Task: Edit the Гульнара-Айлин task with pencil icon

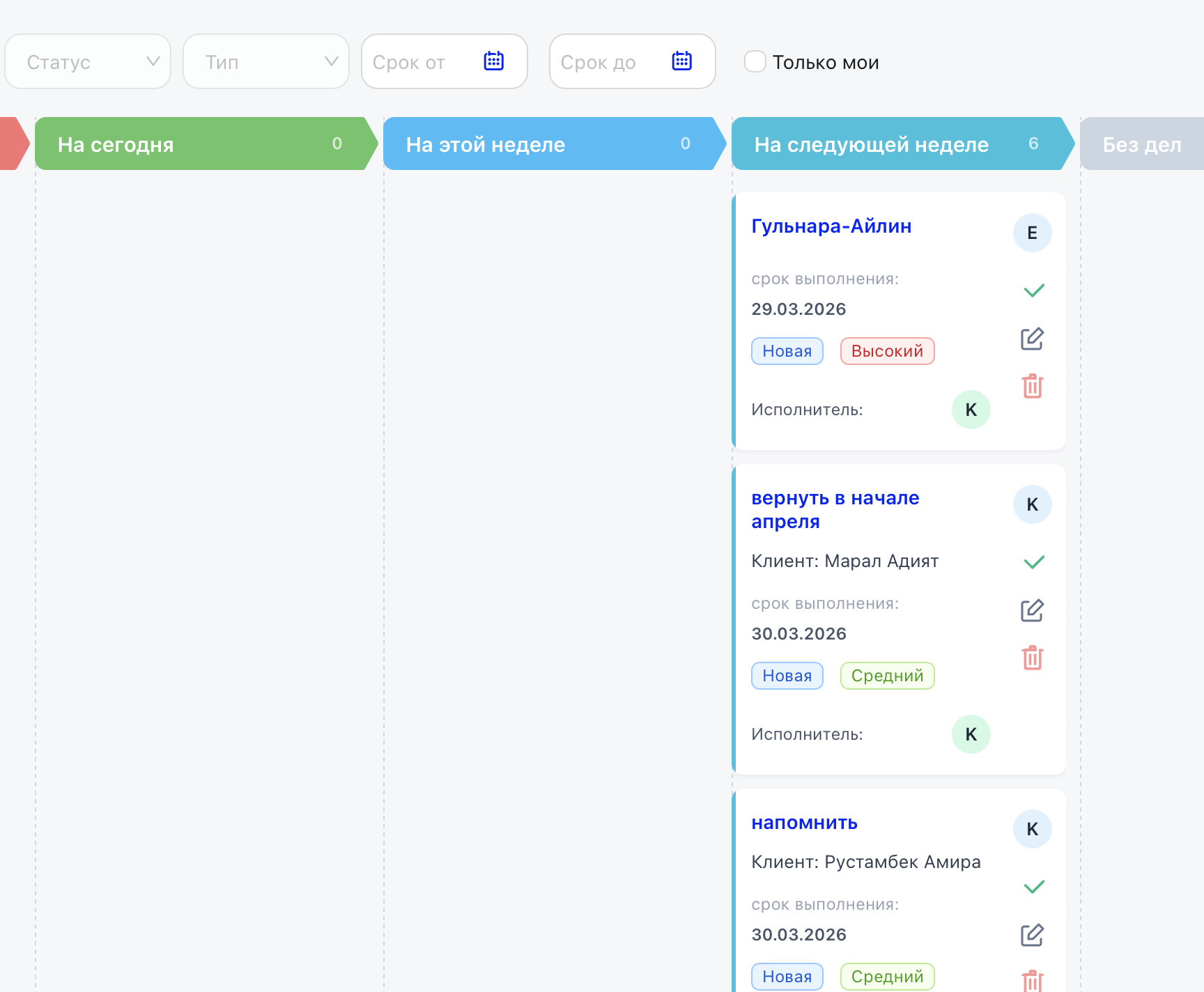Action: 1032,339
